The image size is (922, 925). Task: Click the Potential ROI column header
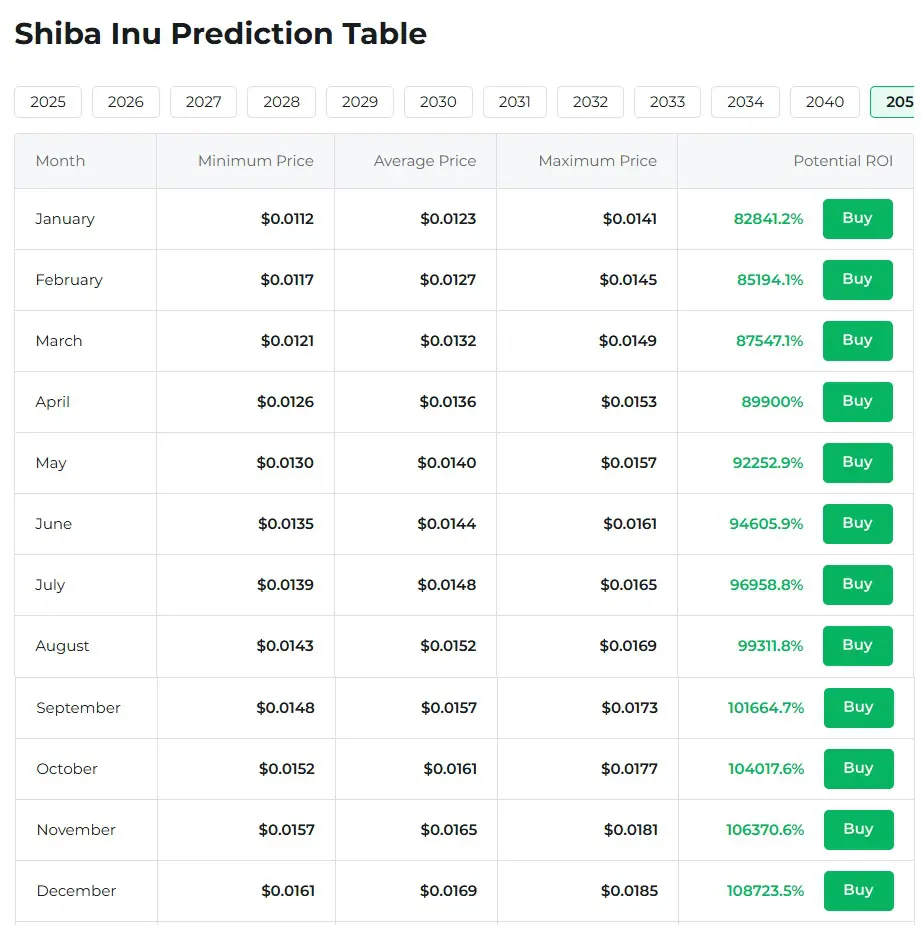point(844,160)
